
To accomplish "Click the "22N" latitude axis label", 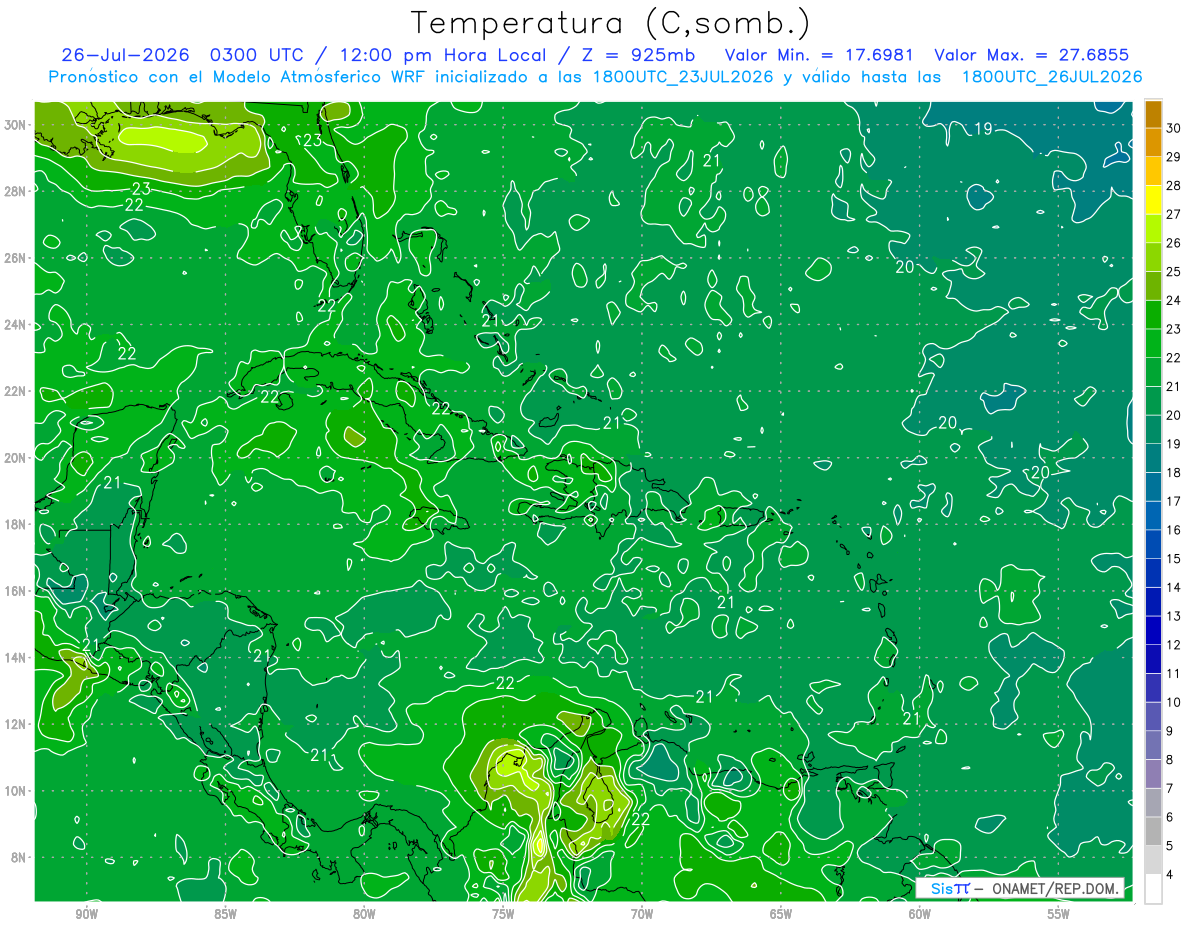I will click(x=17, y=391).
